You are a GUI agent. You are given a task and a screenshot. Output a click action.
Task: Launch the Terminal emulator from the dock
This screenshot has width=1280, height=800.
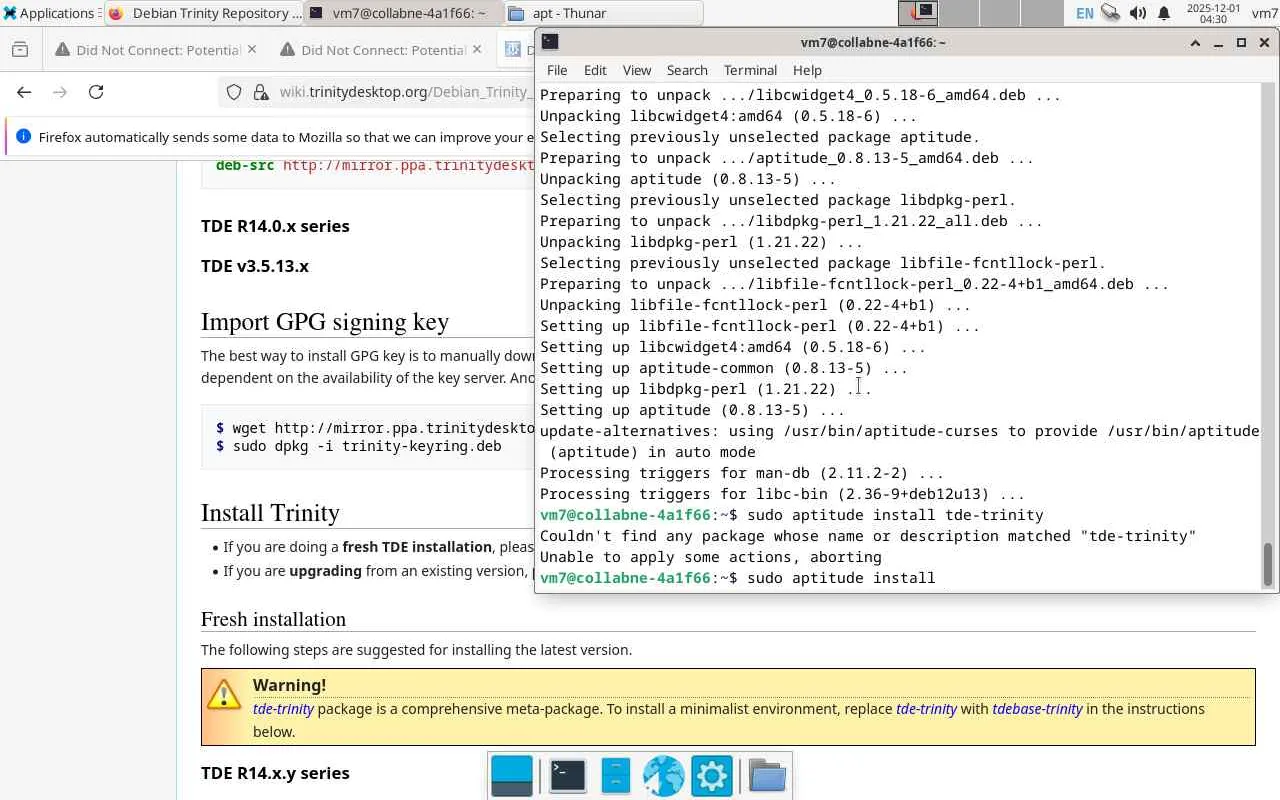click(568, 776)
